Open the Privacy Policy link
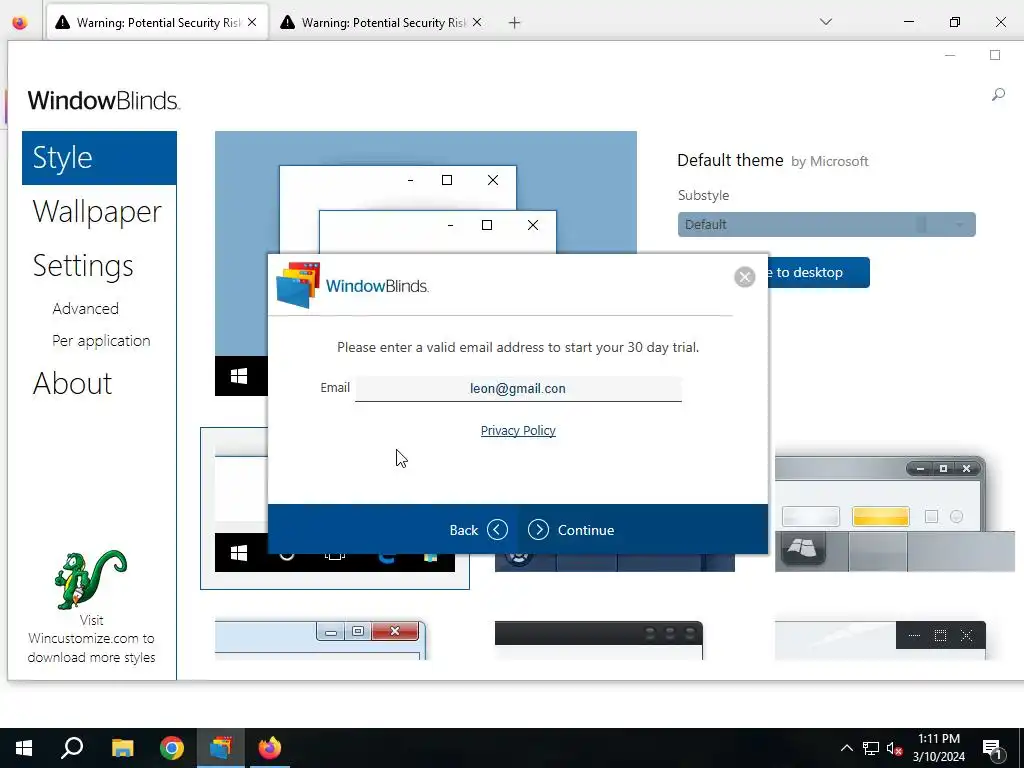This screenshot has width=1024, height=768. 518,430
